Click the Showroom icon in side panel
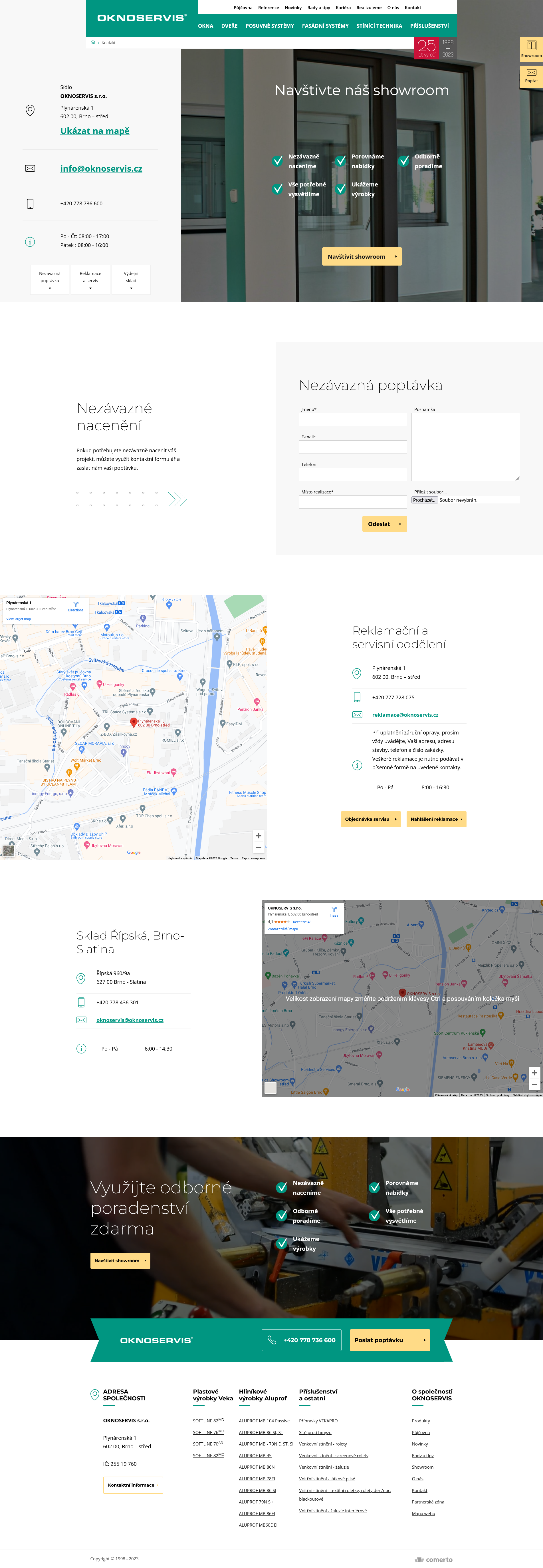This screenshot has width=543, height=1568. [x=531, y=46]
